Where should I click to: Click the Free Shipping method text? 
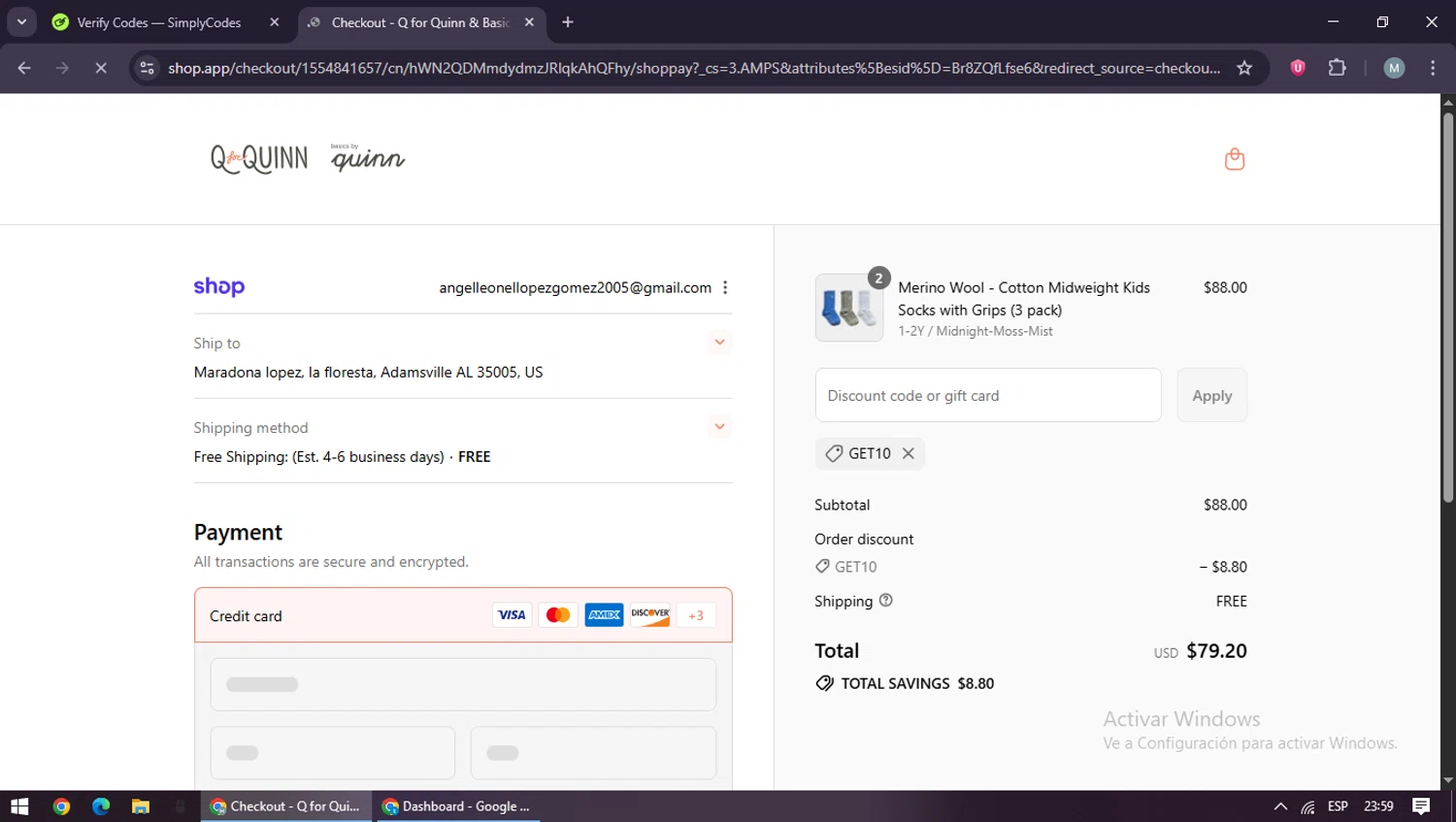342,456
